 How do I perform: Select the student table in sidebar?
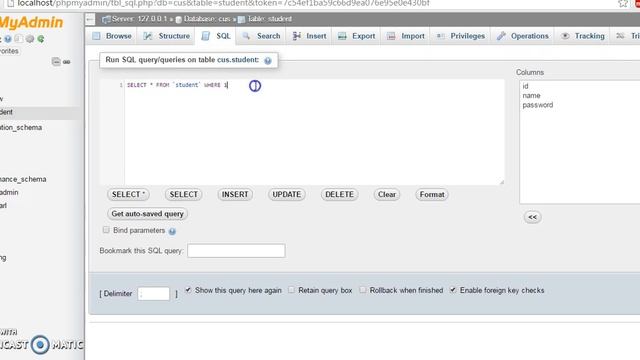[x=7, y=112]
